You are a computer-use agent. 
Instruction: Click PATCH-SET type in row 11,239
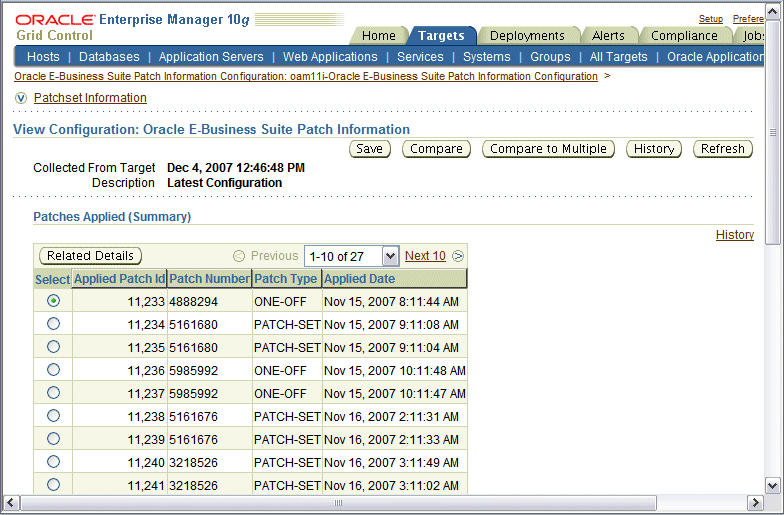[x=287, y=440]
